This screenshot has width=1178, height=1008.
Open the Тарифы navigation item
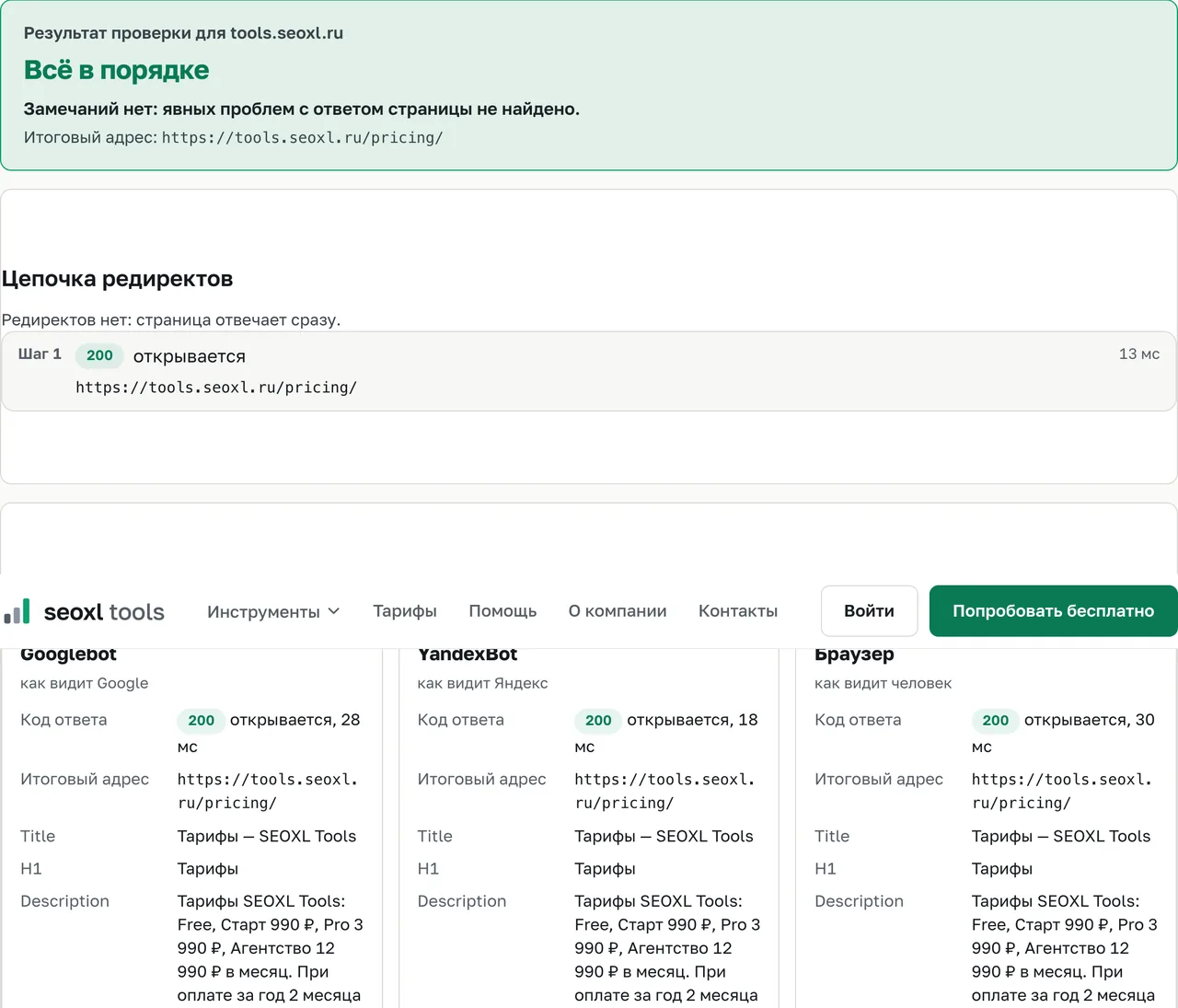[405, 611]
